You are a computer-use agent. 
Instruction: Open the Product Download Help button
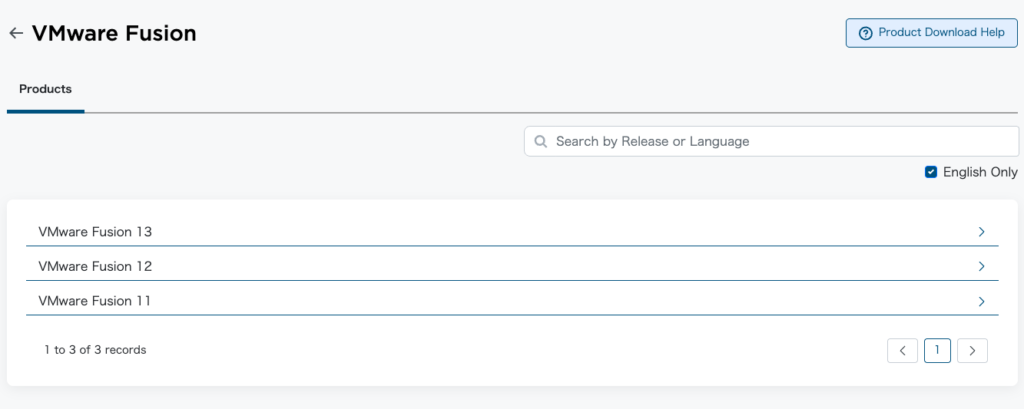(931, 32)
